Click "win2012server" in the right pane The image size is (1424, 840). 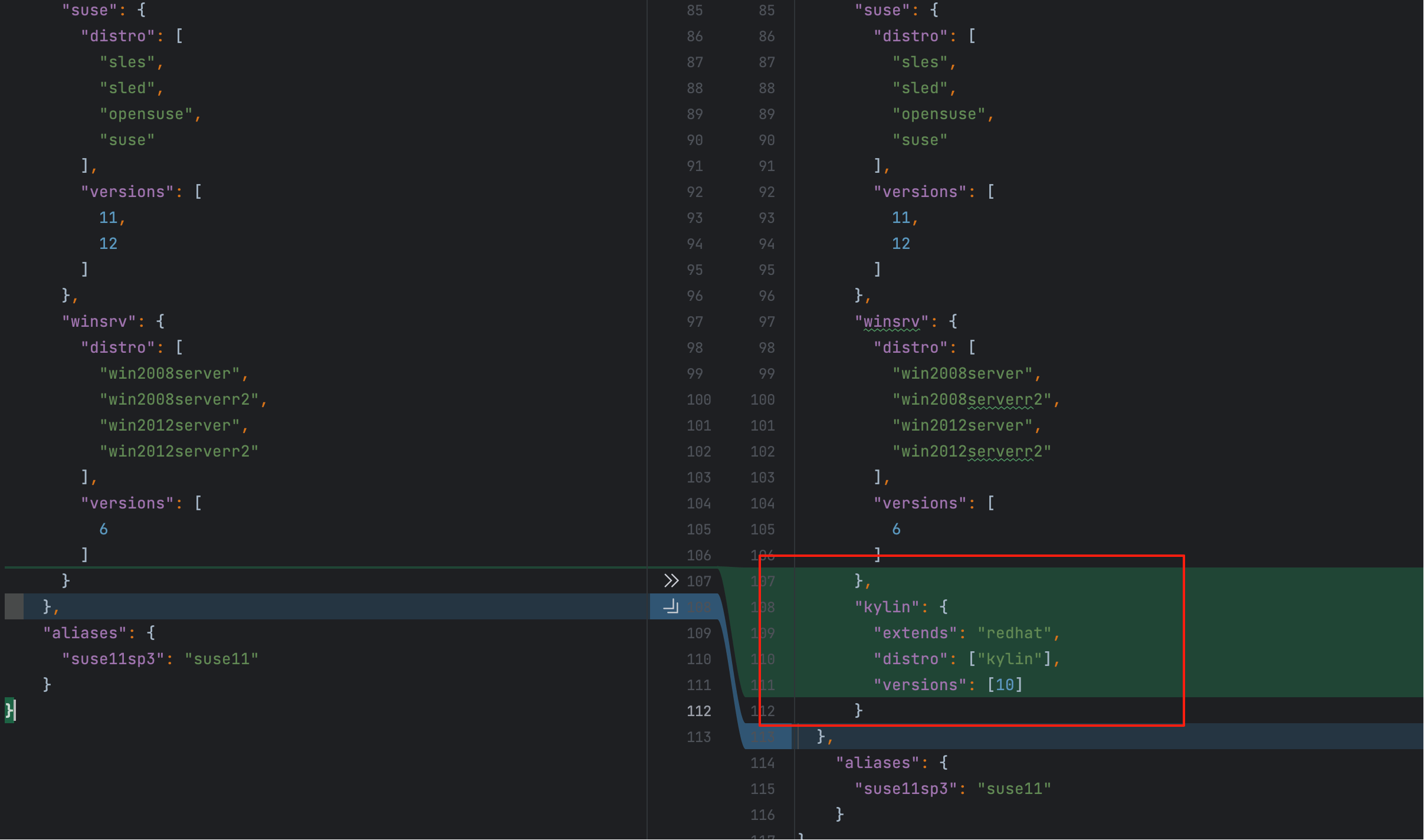[x=962, y=425]
